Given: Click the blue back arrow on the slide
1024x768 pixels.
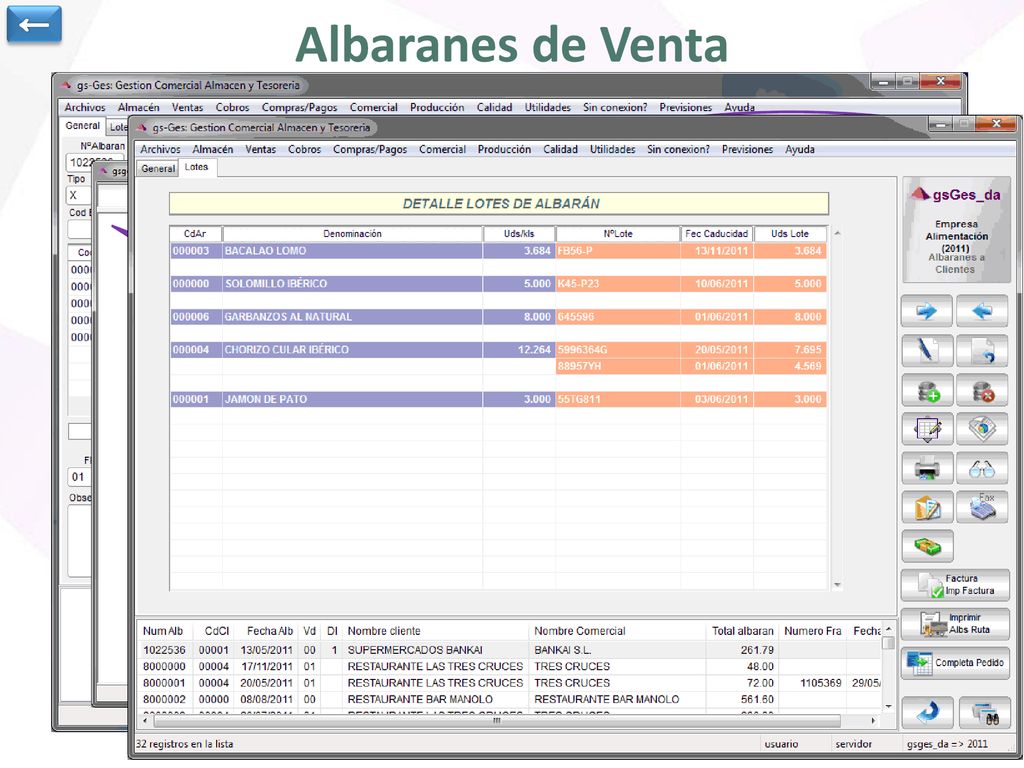Looking at the screenshot, I should pos(34,24).
